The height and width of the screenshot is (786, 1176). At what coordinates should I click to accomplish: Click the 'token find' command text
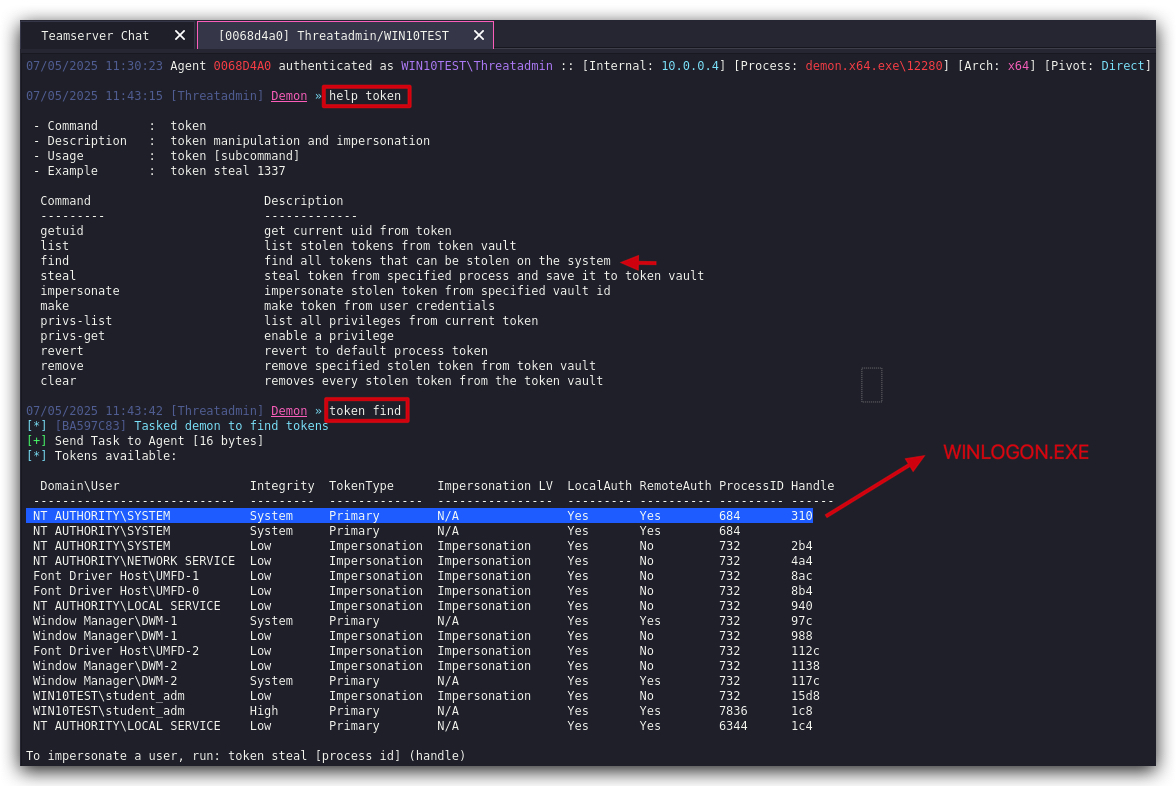pos(365,411)
